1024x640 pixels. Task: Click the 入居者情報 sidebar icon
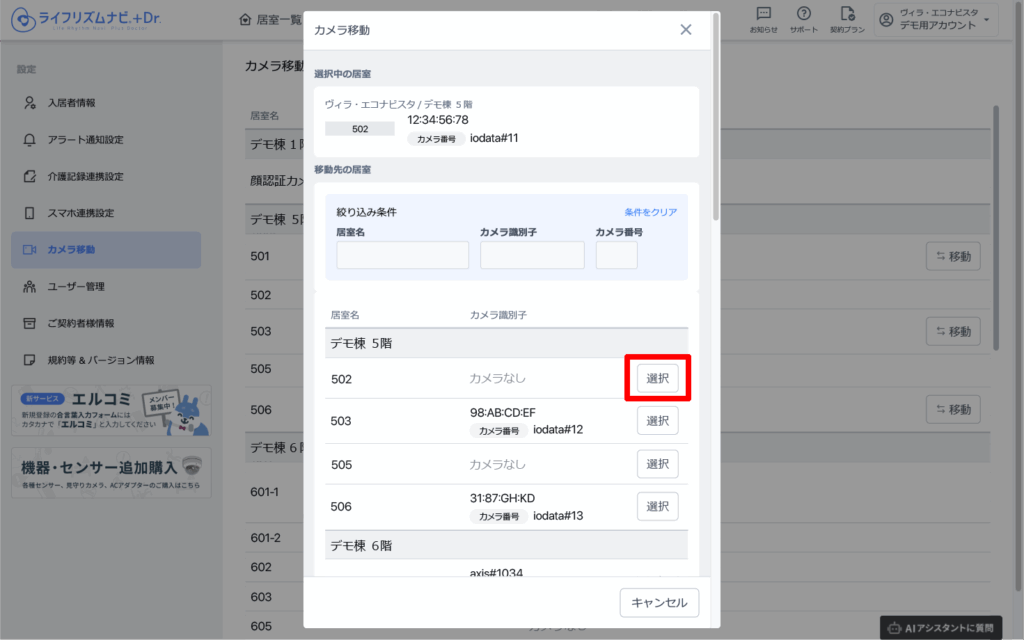coord(30,103)
